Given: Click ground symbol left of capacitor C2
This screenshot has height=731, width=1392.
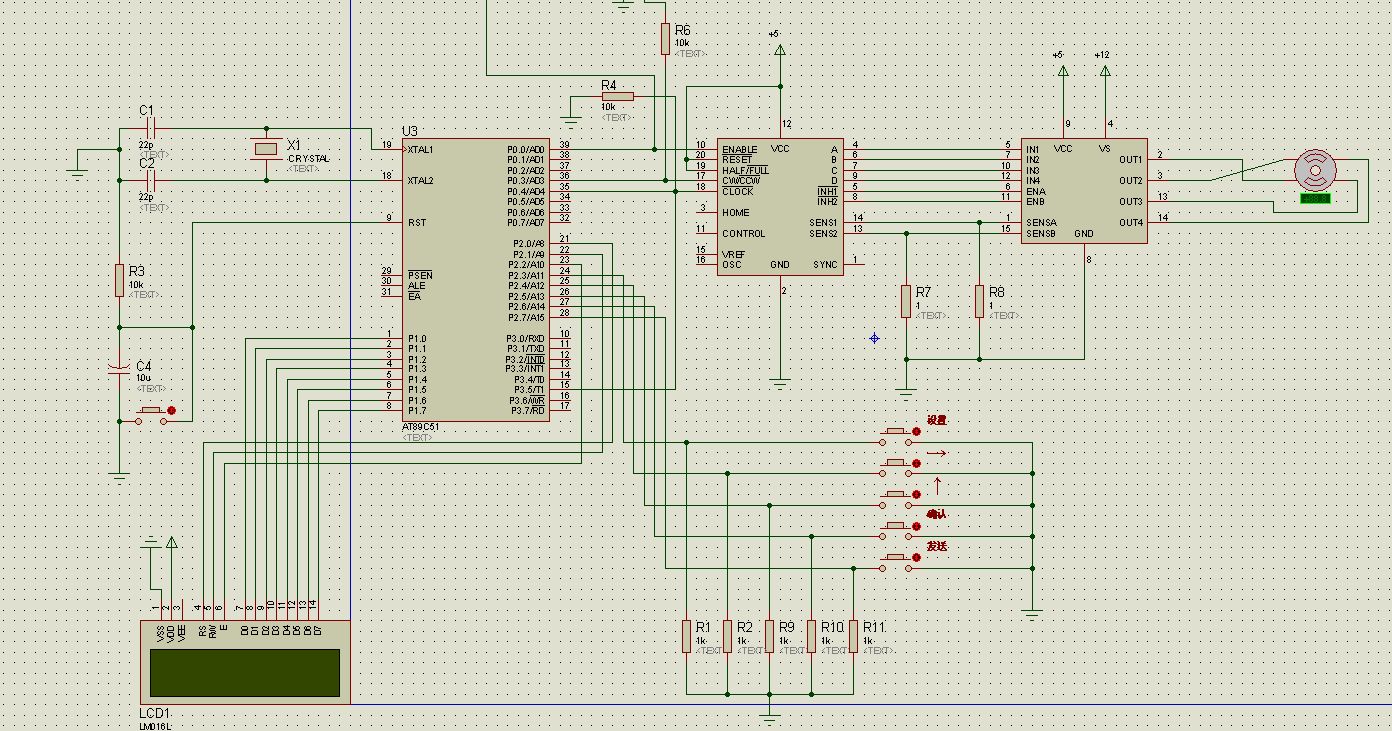Looking at the screenshot, I should 78,170.
